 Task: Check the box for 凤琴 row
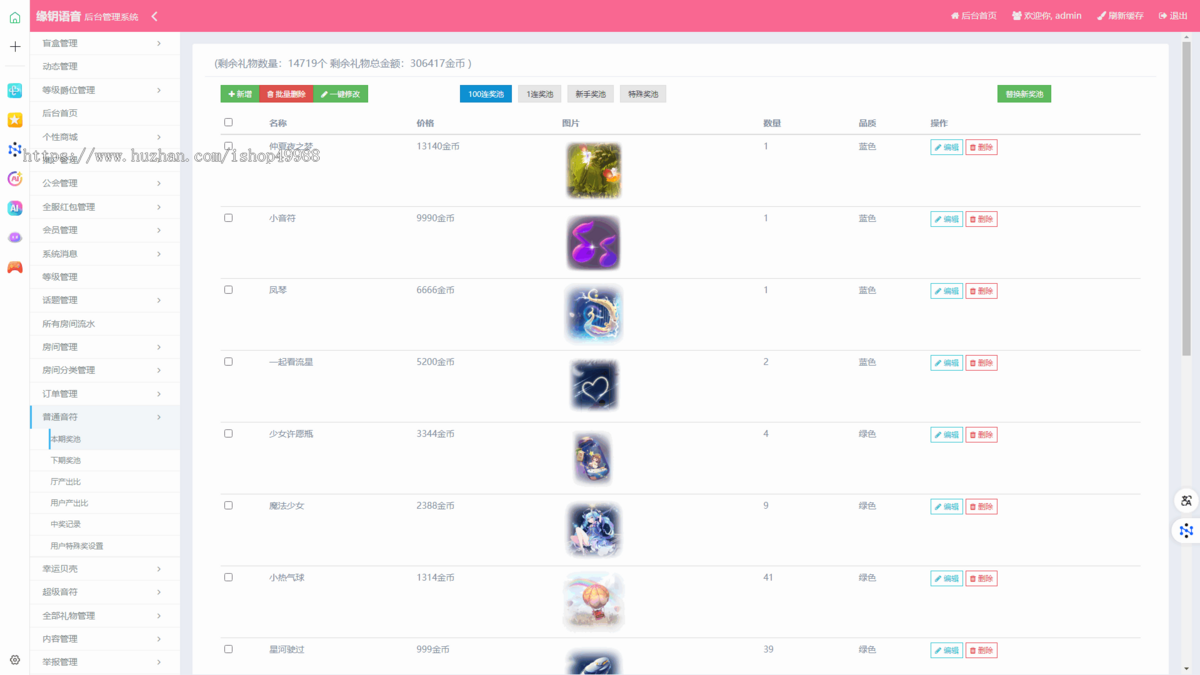(228, 290)
